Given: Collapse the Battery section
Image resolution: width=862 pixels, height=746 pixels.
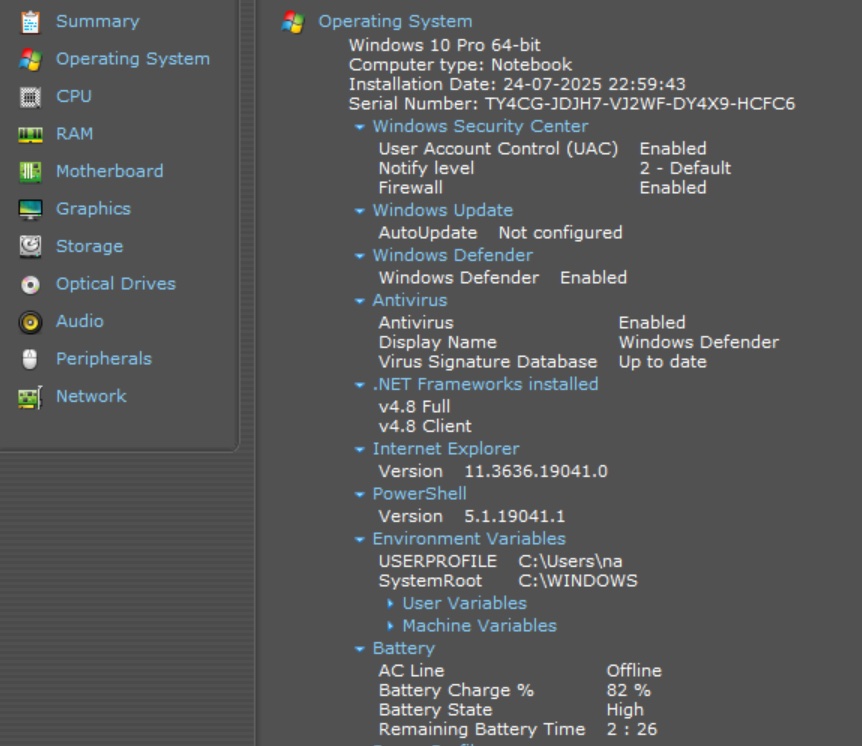Looking at the screenshot, I should pos(360,649).
